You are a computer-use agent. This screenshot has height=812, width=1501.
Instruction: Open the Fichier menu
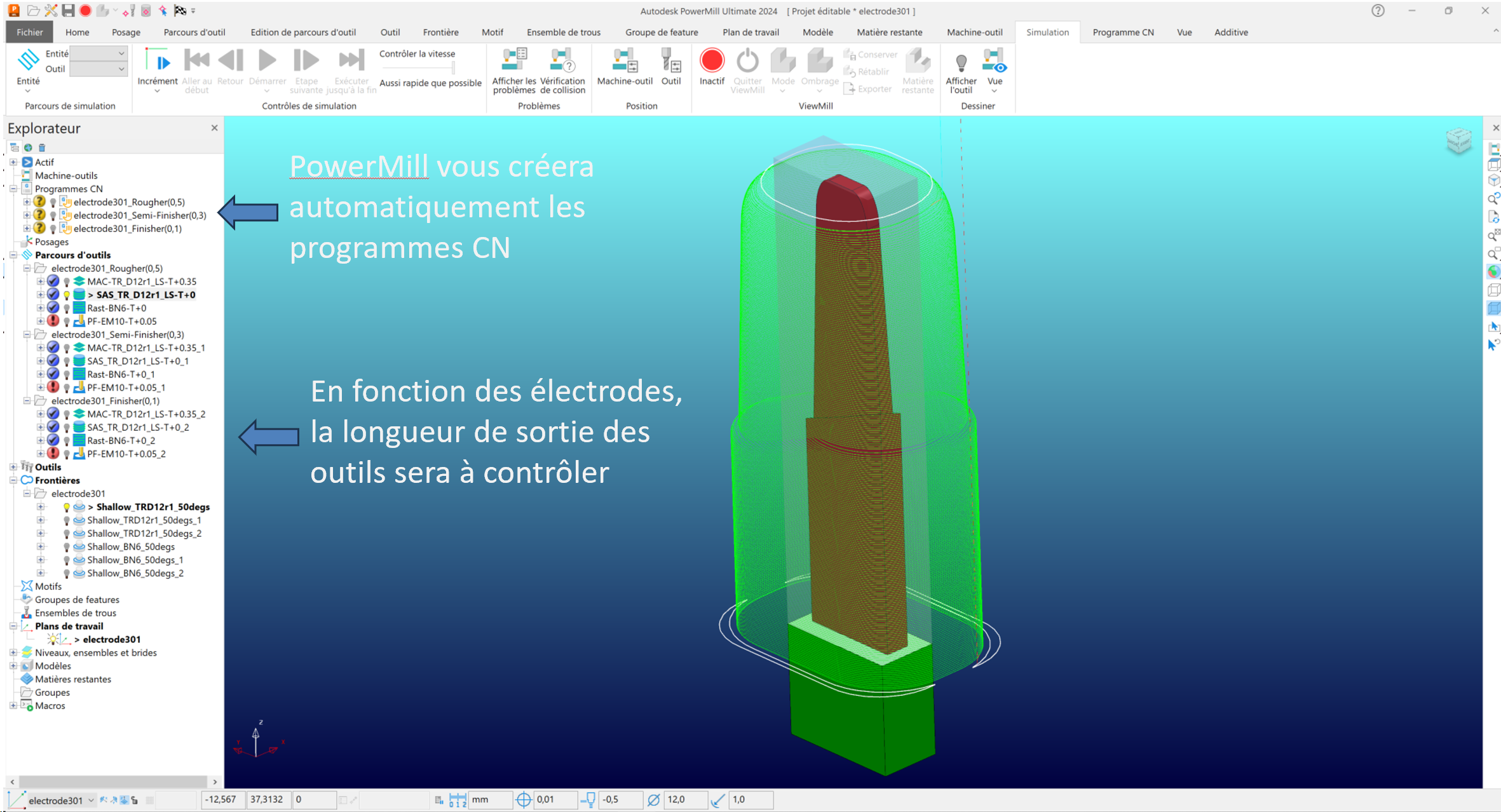30,32
